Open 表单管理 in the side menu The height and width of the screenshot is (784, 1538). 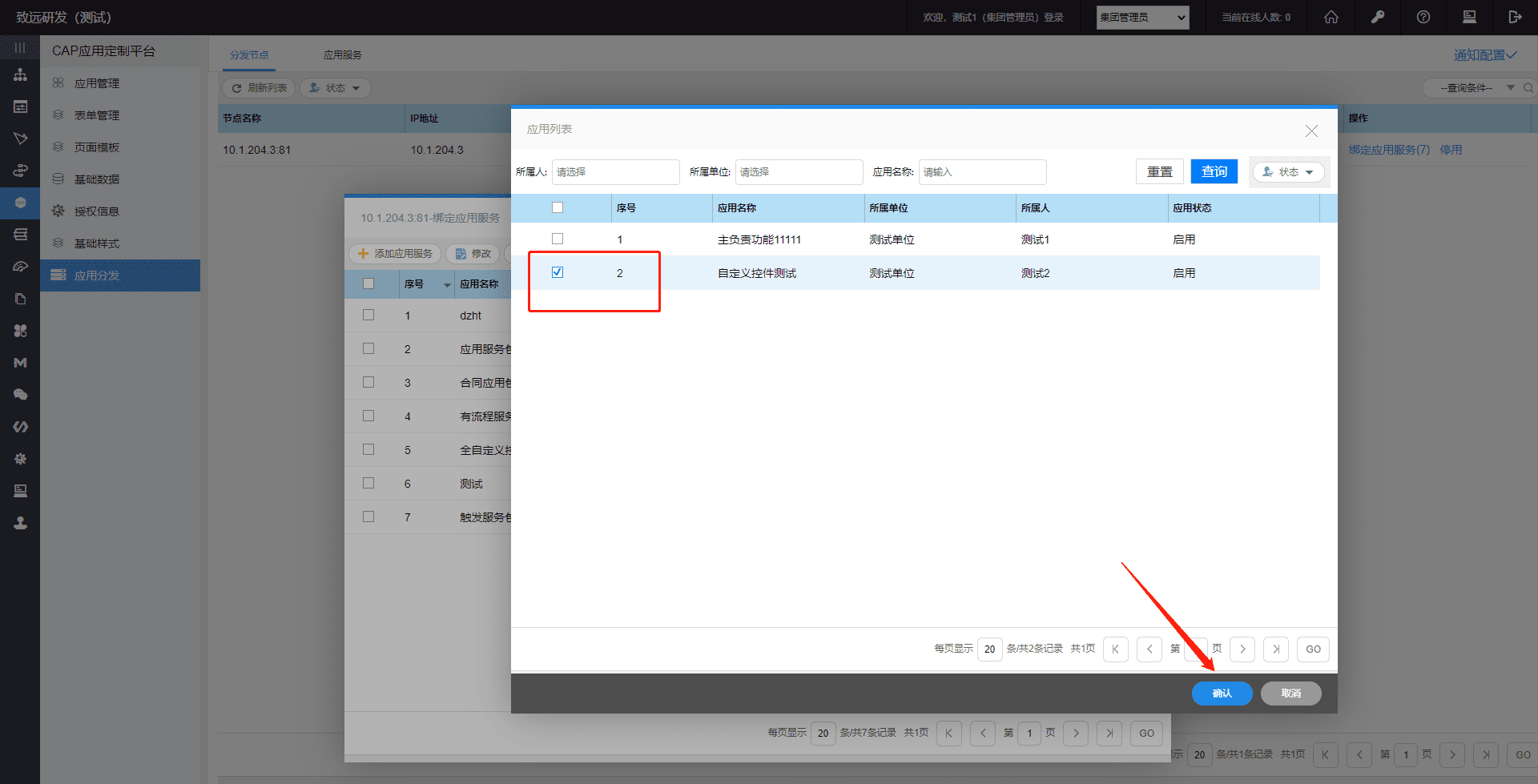point(120,115)
